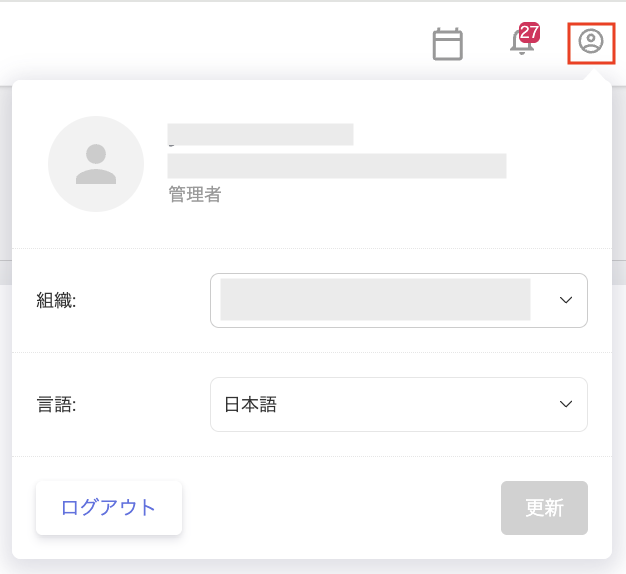The height and width of the screenshot is (574, 626).
Task: Click the gray profile avatar image
Action: click(x=96, y=164)
